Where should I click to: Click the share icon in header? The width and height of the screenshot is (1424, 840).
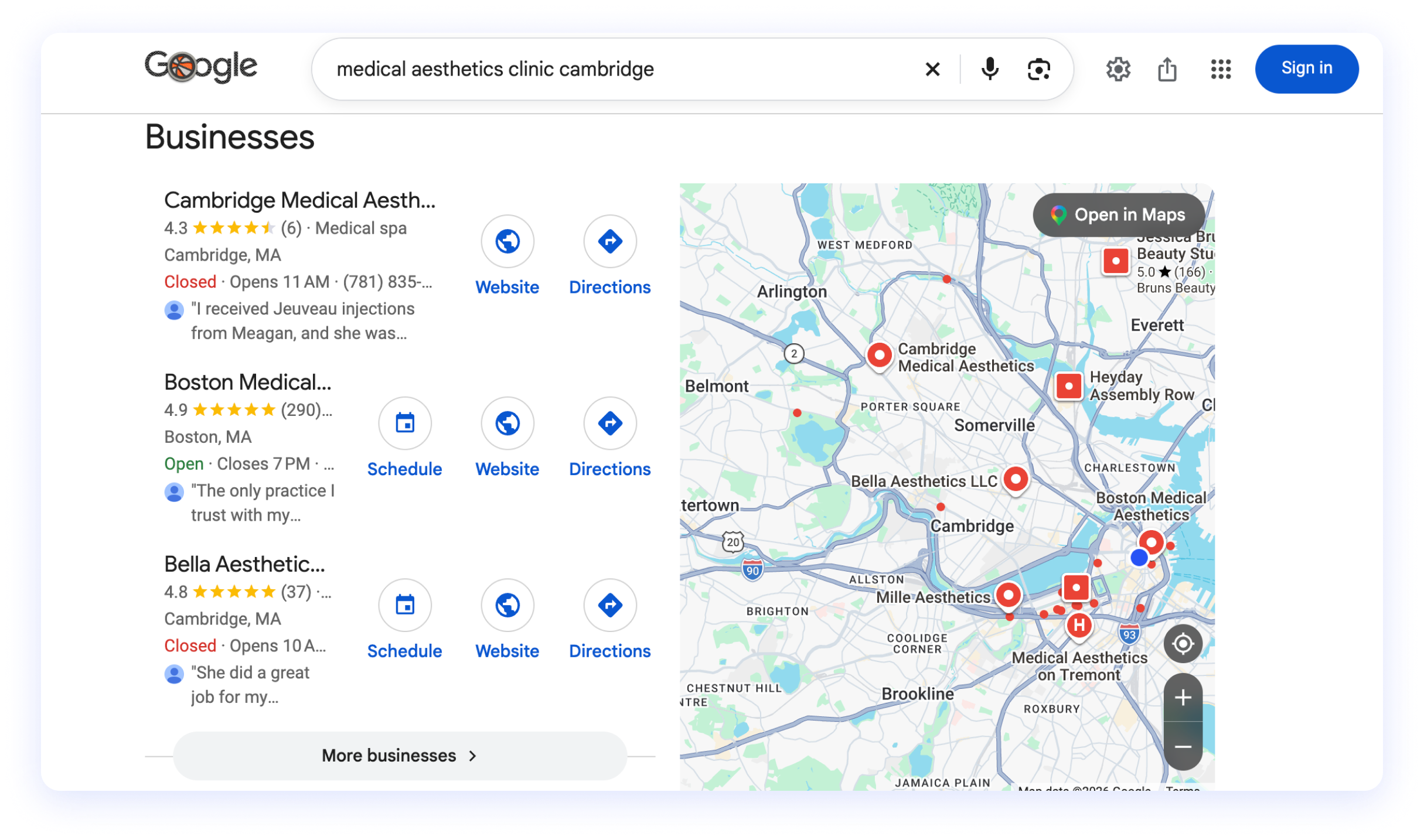(x=1167, y=69)
